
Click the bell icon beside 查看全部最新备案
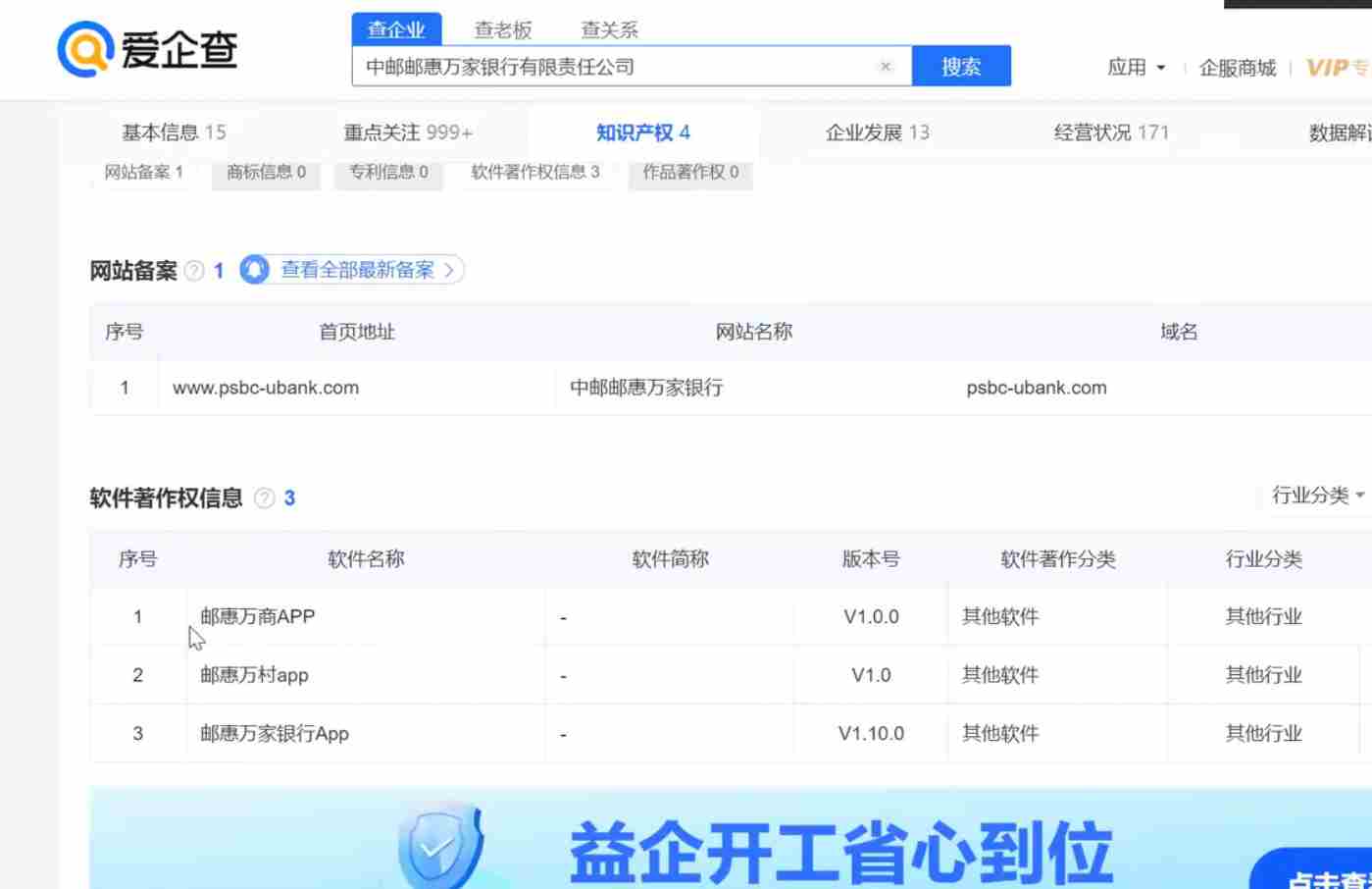[253, 270]
